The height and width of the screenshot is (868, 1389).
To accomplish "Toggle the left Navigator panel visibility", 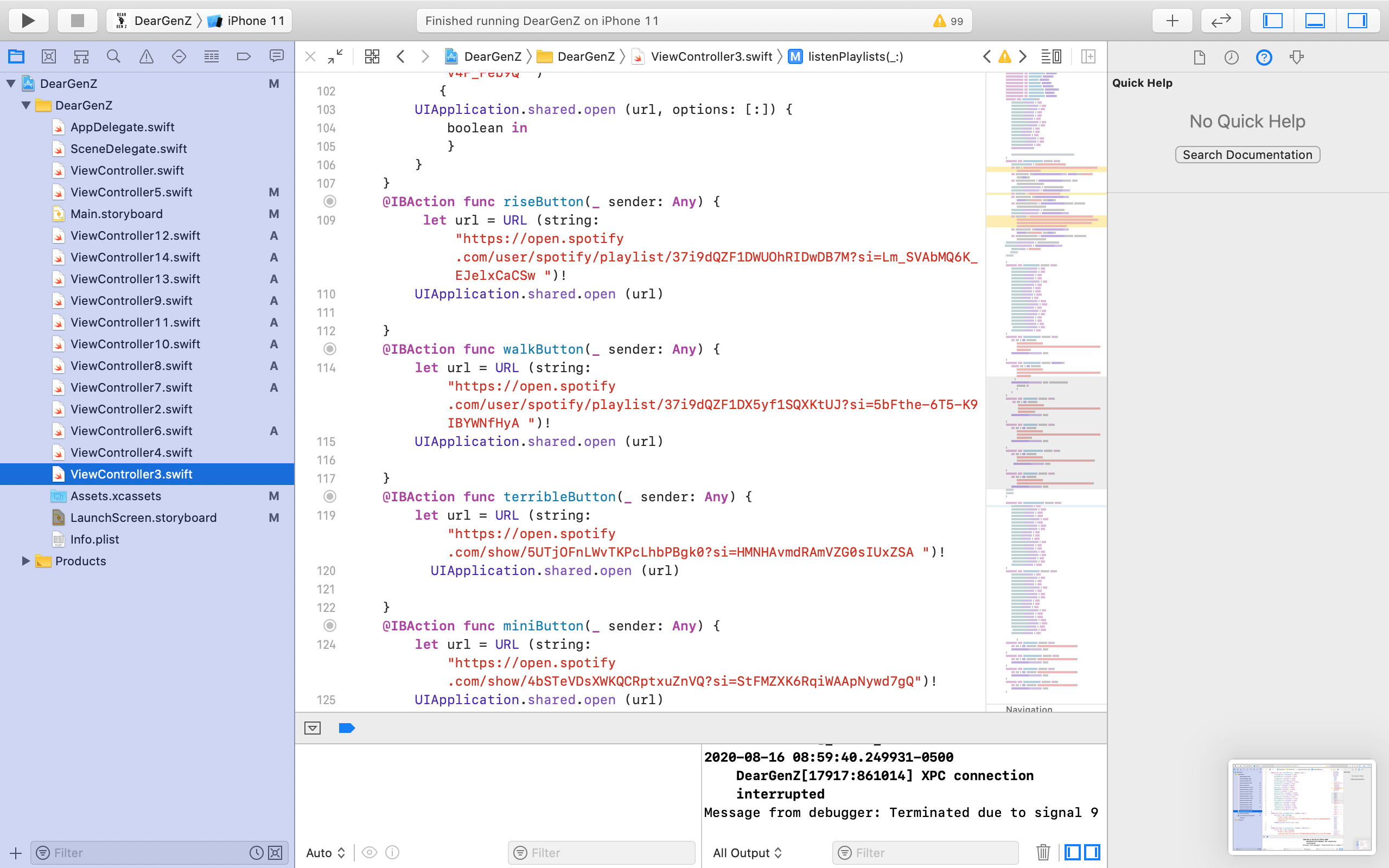I will click(1272, 21).
